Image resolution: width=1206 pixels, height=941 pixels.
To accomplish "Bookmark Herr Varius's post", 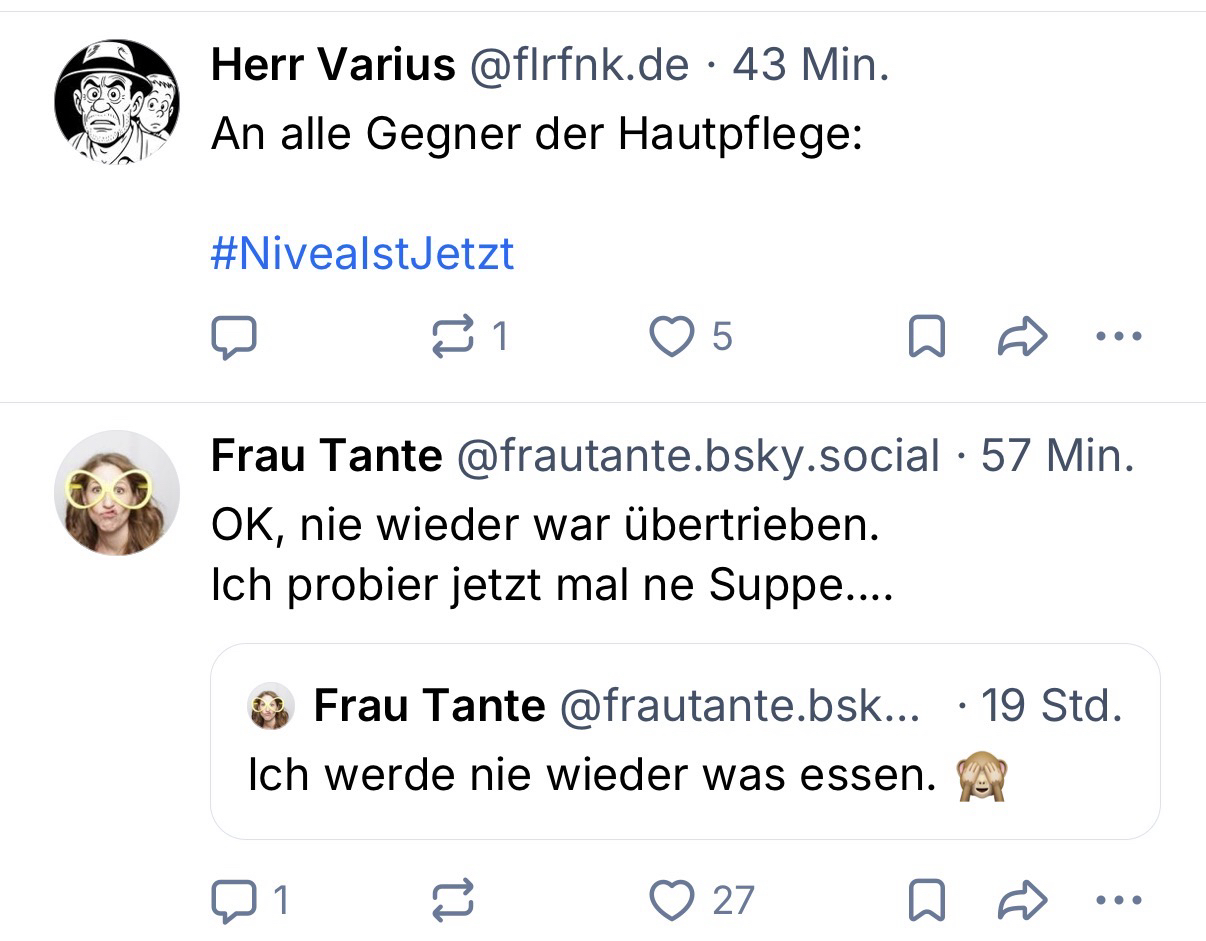I will (x=926, y=338).
